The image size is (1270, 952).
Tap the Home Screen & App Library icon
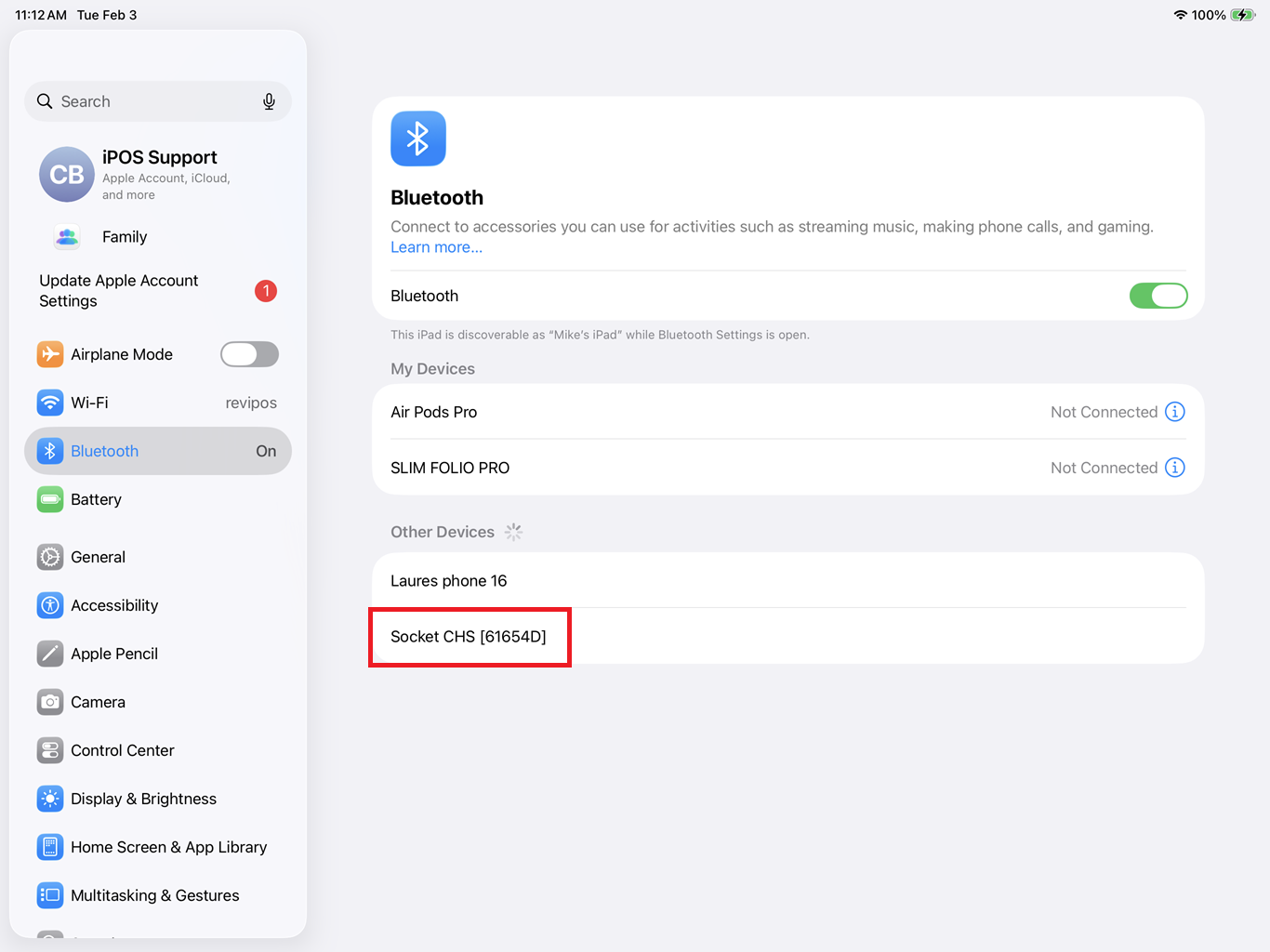click(50, 847)
